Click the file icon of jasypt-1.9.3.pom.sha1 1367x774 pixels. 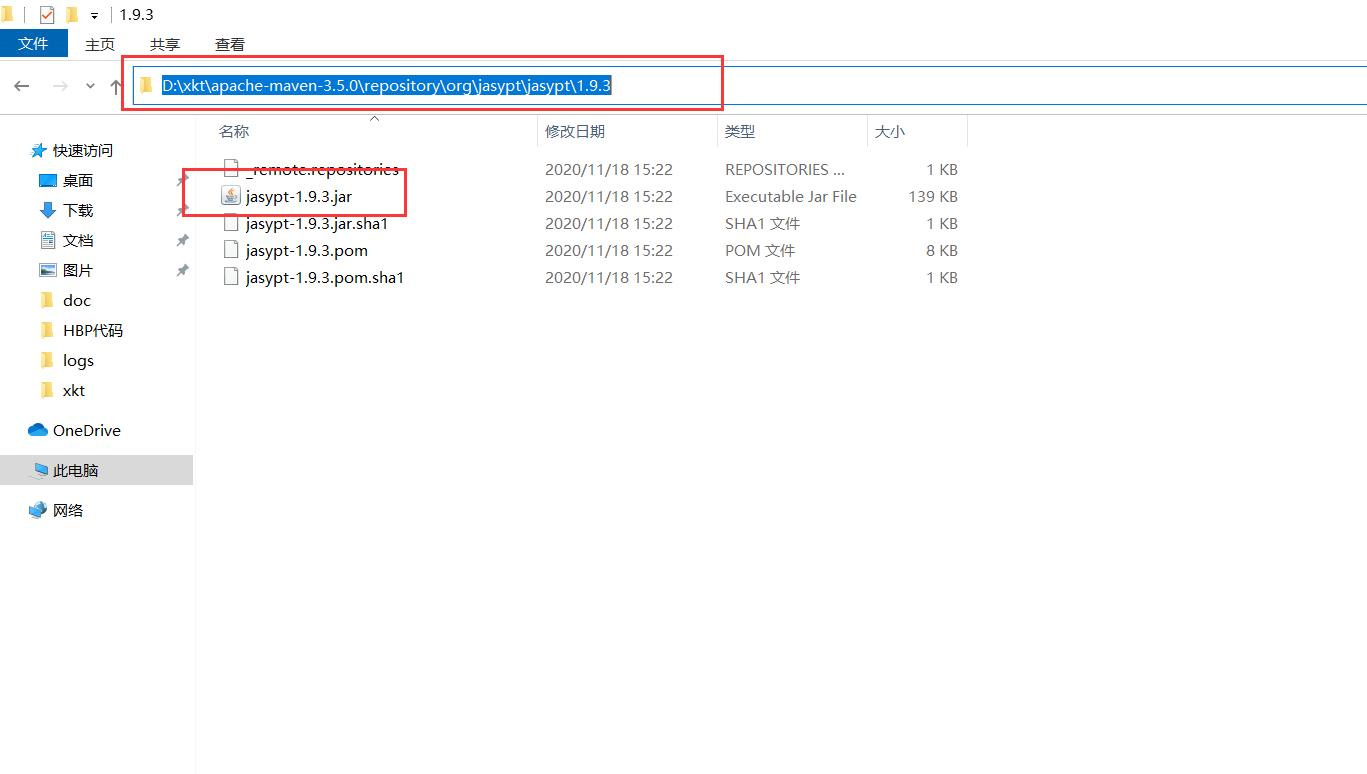231,277
